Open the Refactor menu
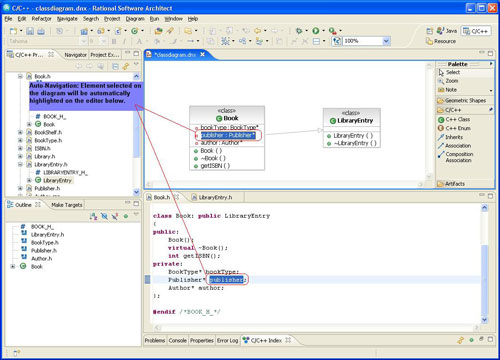The height and width of the screenshot is (360, 500). click(x=41, y=19)
